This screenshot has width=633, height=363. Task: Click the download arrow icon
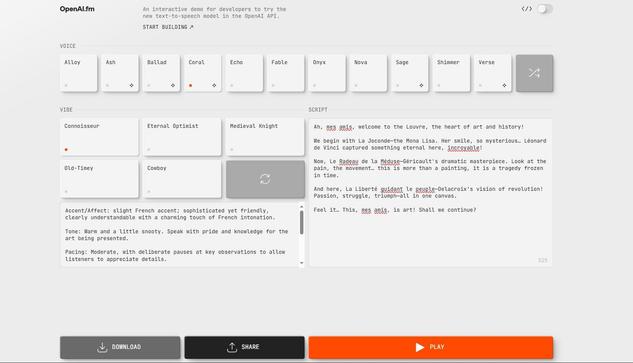[x=102, y=347]
